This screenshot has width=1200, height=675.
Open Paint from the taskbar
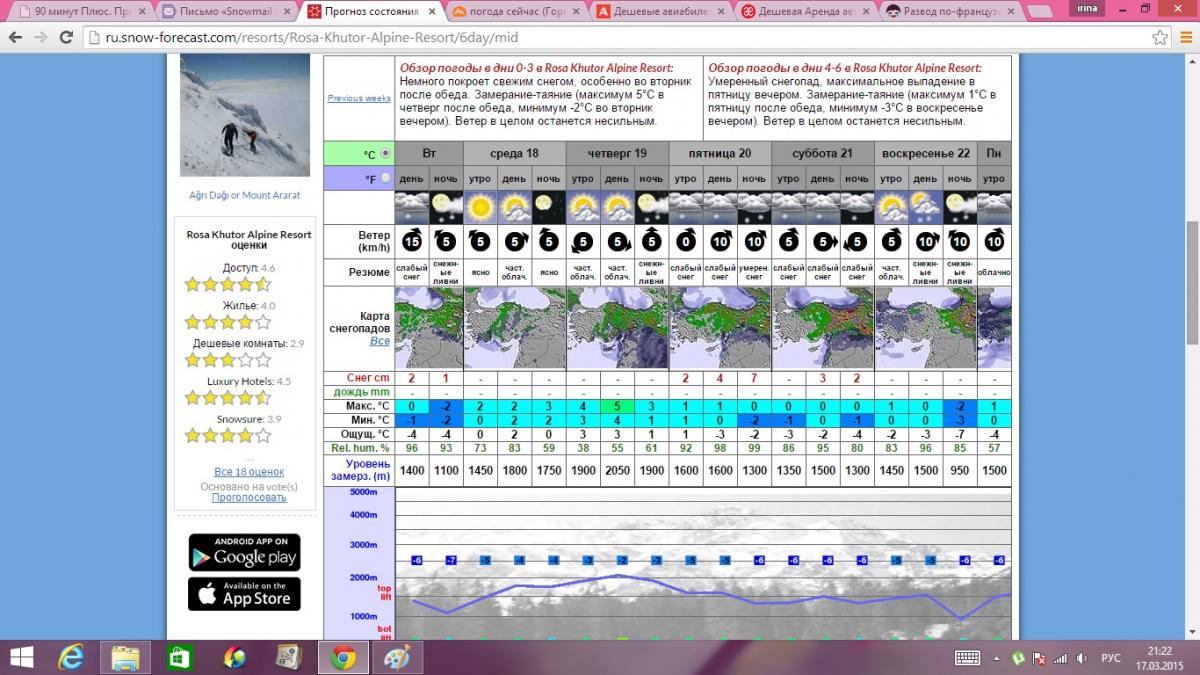point(397,657)
